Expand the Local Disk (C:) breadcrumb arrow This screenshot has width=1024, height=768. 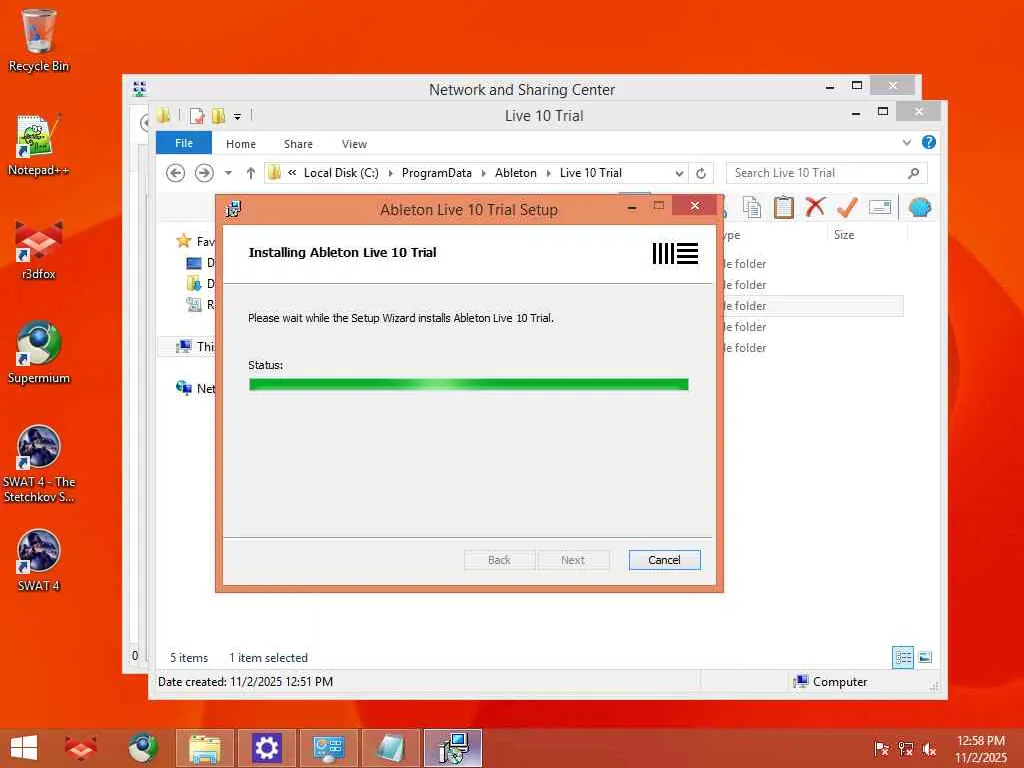click(391, 173)
